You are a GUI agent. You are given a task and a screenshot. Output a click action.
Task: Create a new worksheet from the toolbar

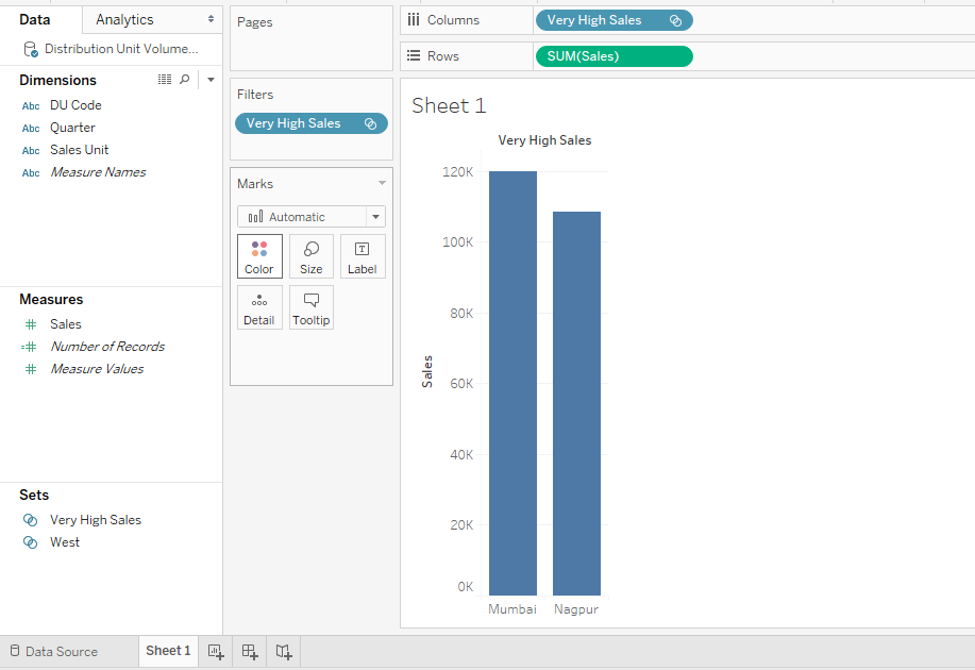(214, 651)
